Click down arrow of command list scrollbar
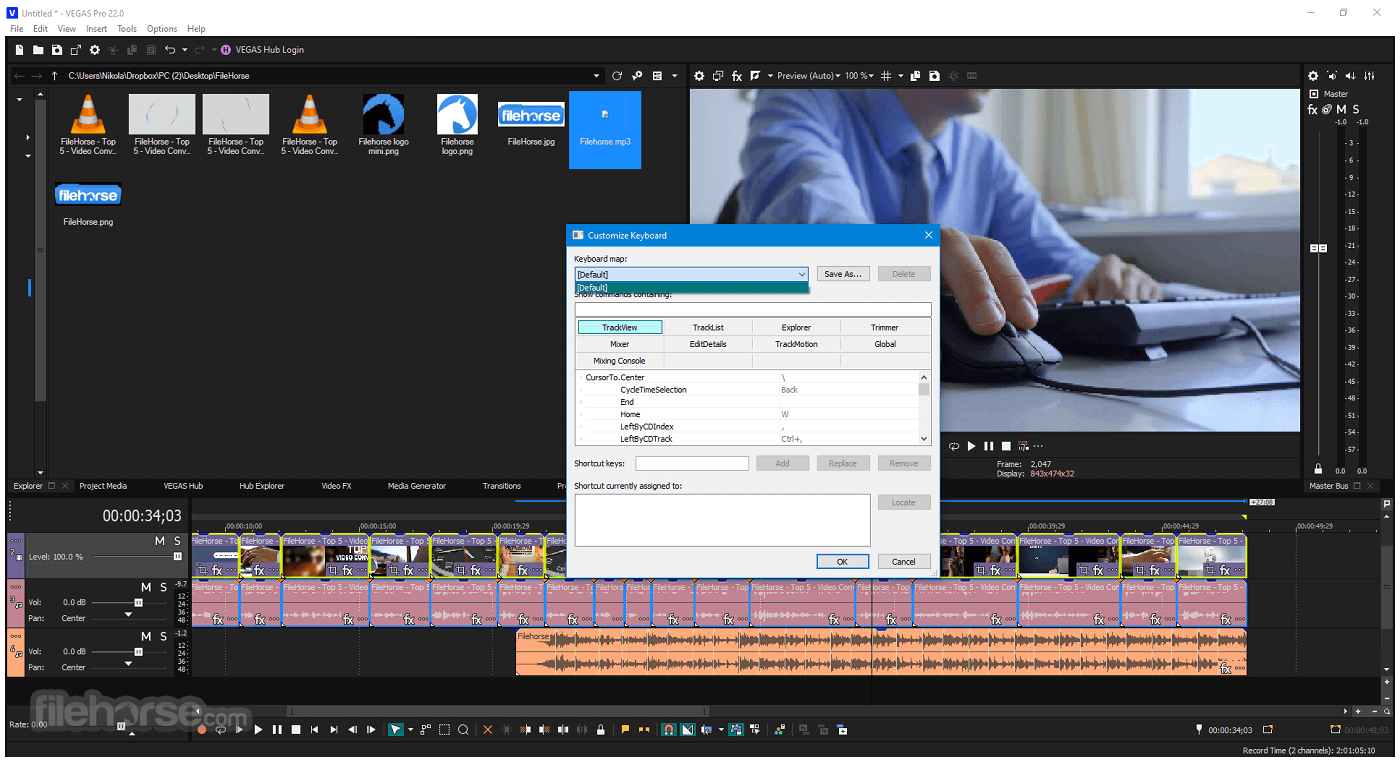This screenshot has width=1400, height=762. 924,439
